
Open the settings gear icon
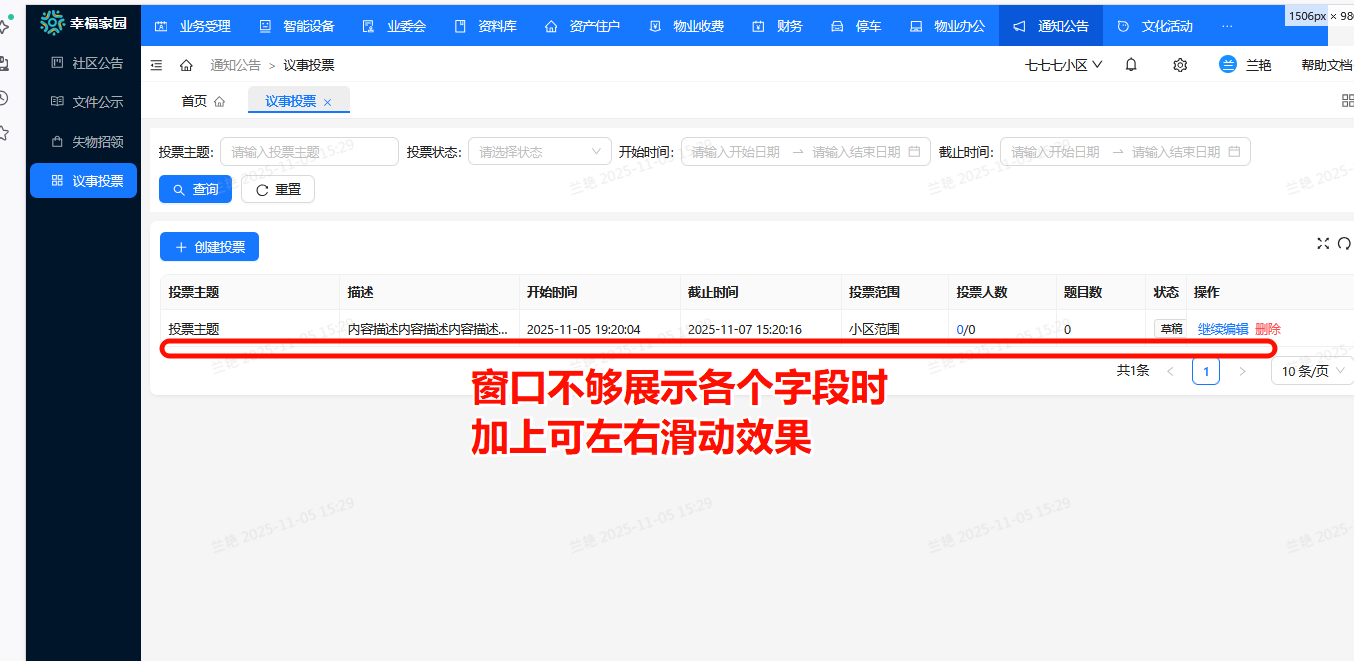1179,64
